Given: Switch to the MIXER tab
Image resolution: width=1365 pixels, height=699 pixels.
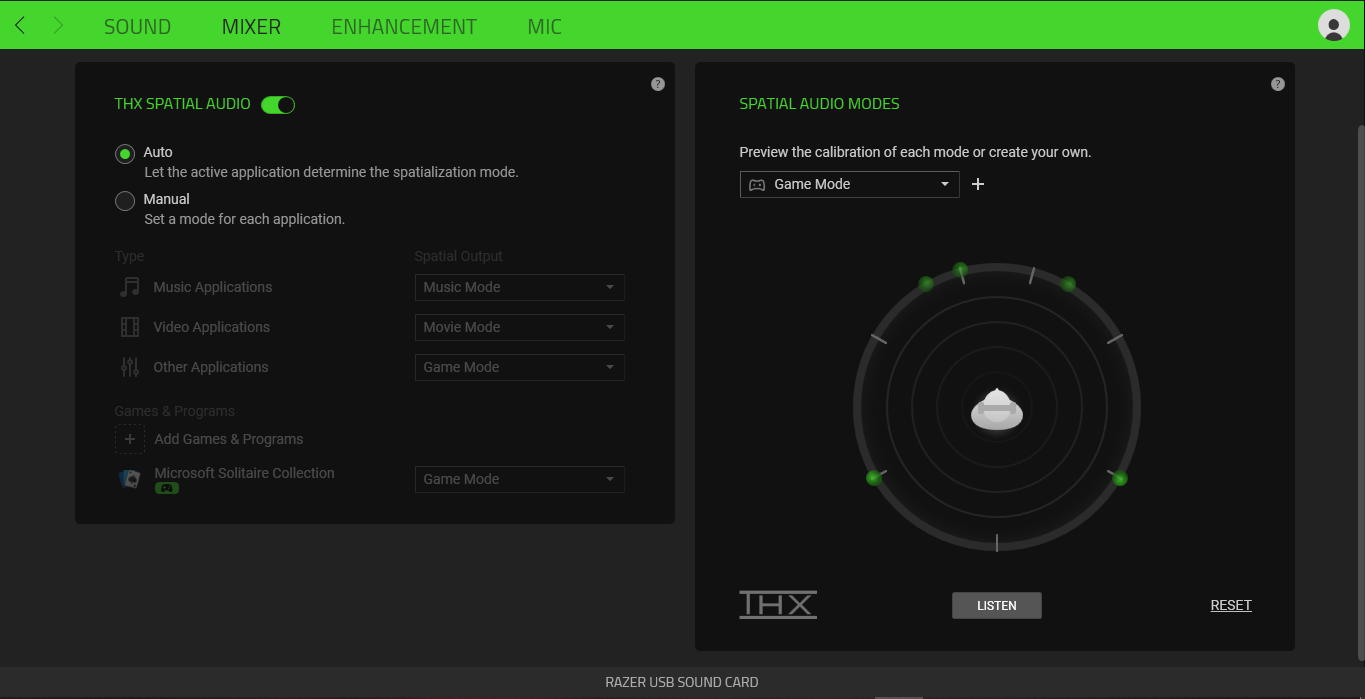Looking at the screenshot, I should pos(251,26).
